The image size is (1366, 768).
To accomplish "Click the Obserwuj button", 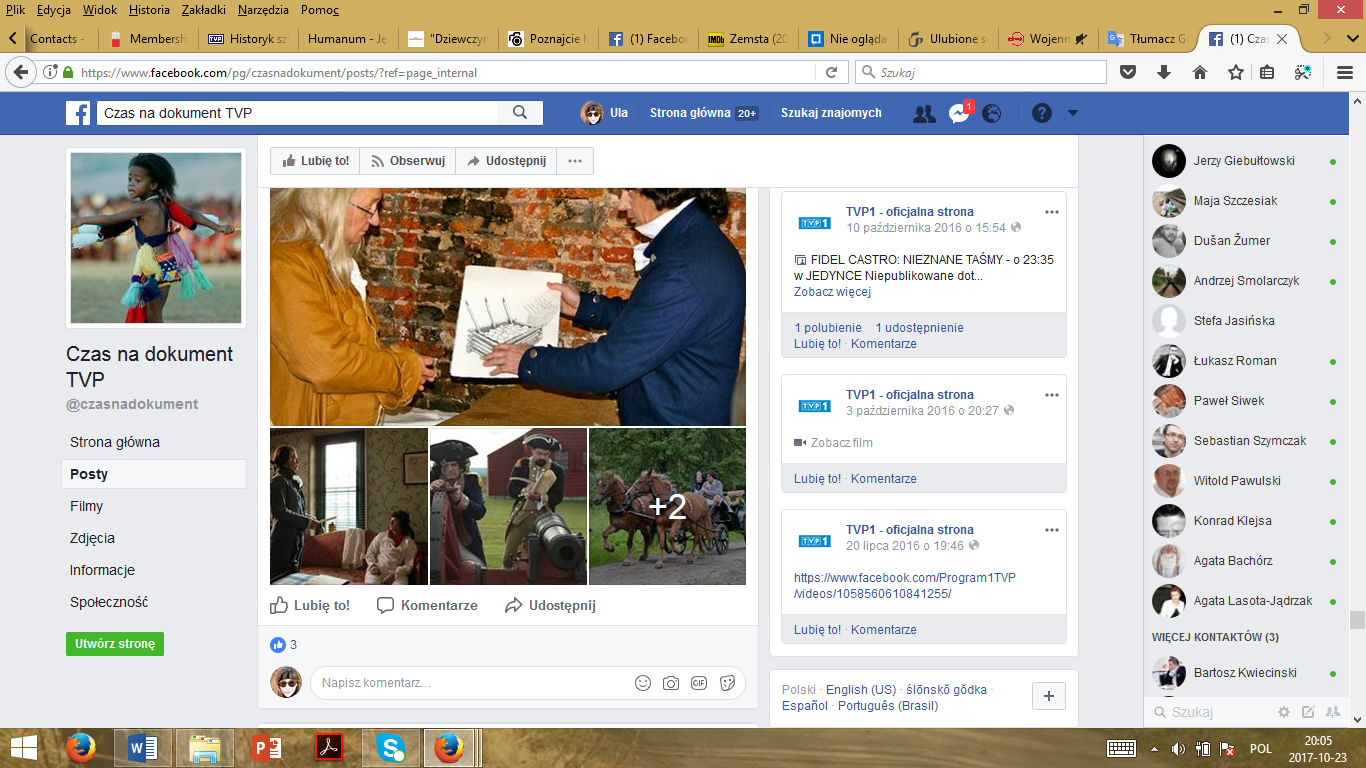I will coord(408,161).
